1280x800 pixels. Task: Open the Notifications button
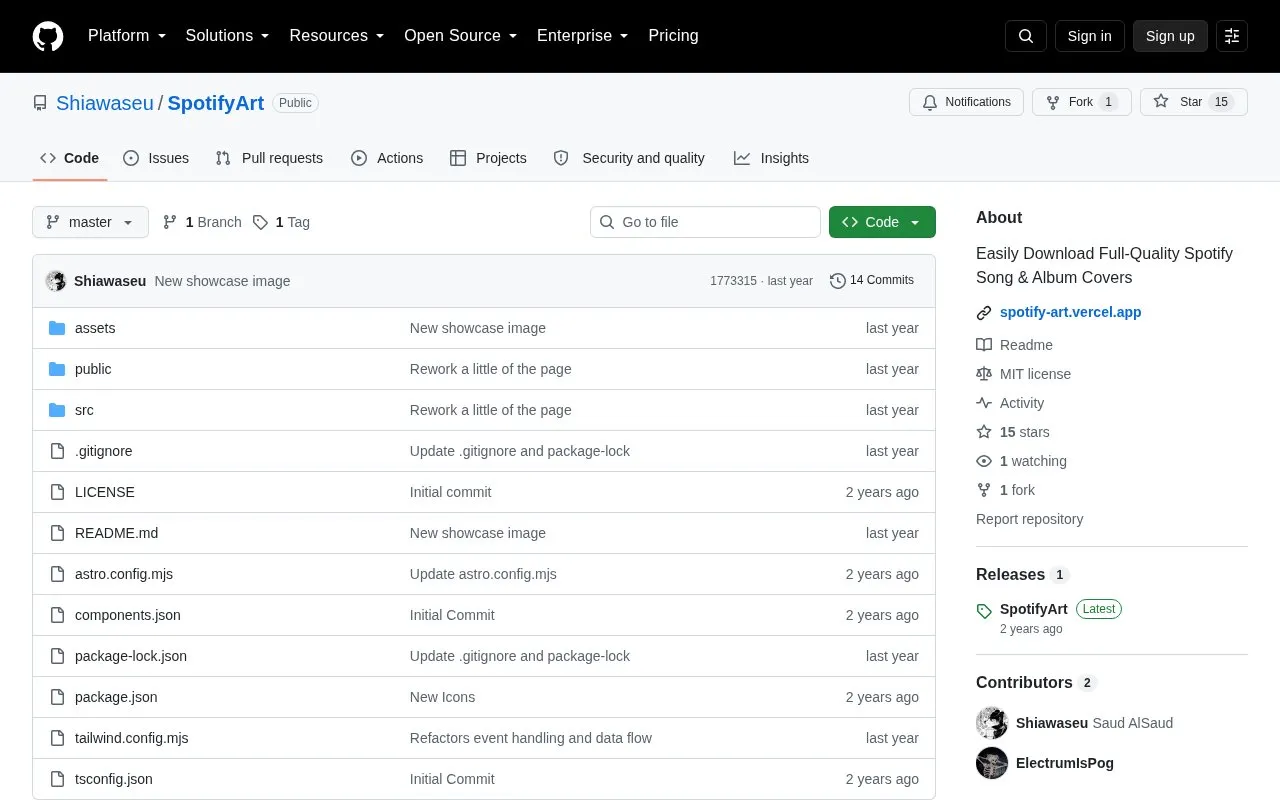(966, 102)
